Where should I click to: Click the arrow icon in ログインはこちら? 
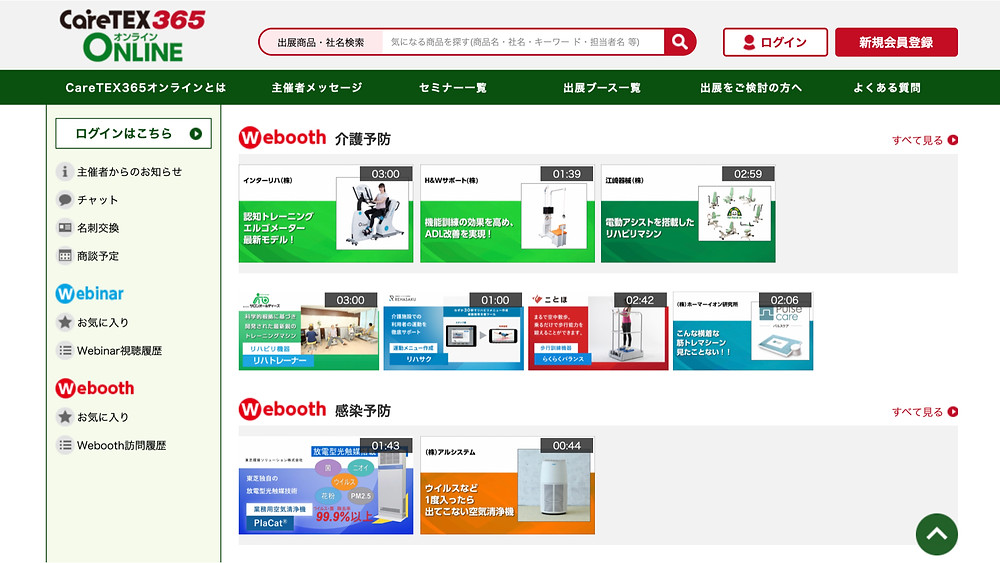196,134
